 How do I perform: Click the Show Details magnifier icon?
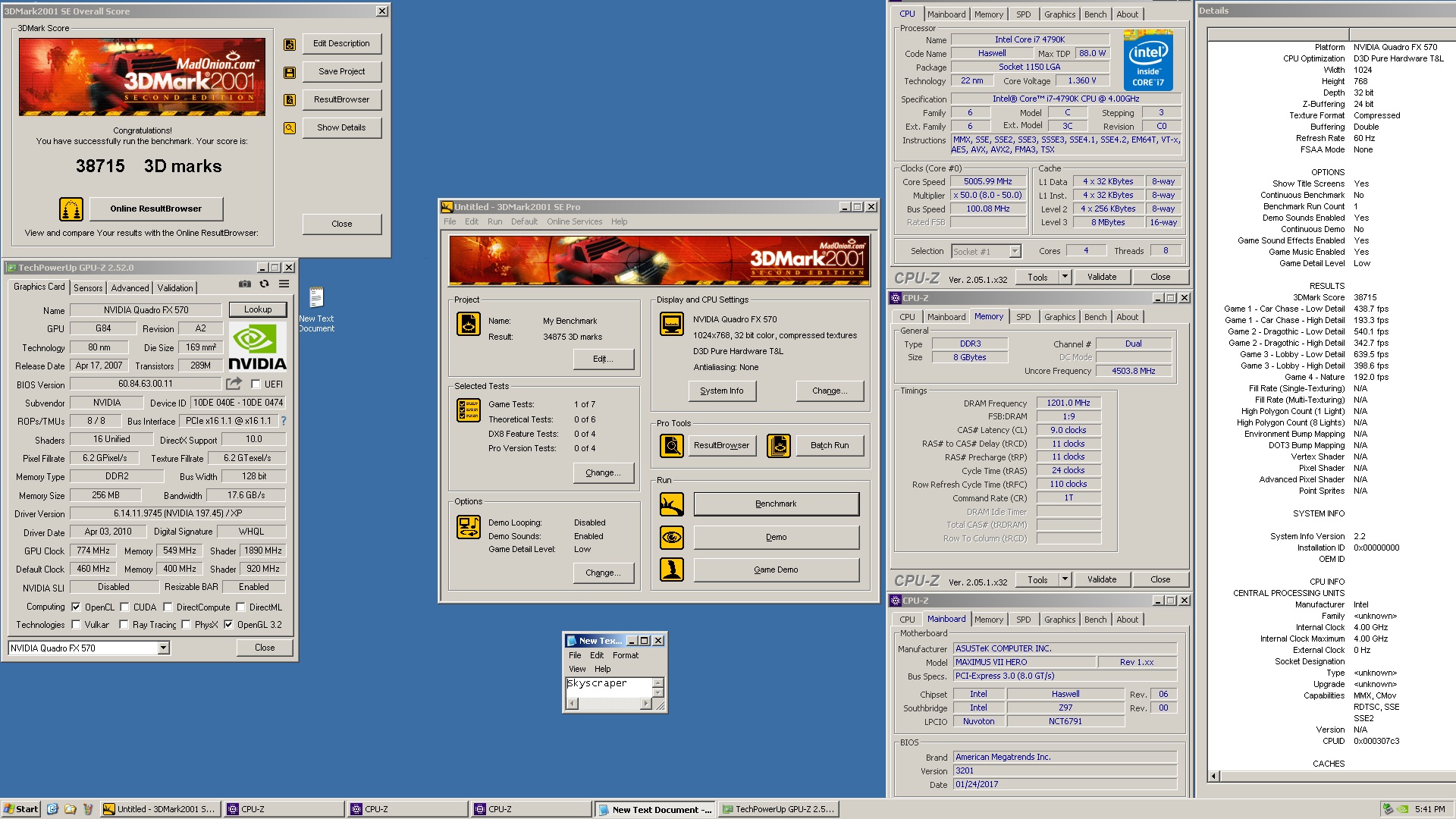pyautogui.click(x=290, y=128)
